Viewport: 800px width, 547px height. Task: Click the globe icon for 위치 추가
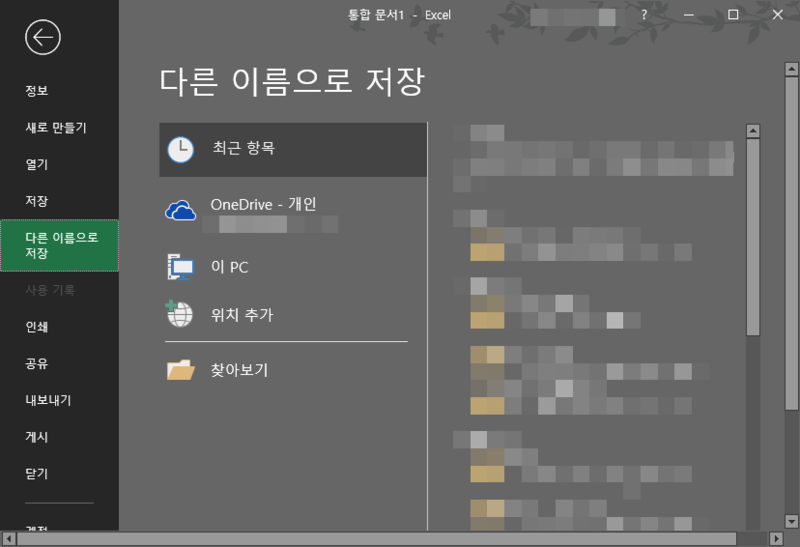tap(179, 314)
